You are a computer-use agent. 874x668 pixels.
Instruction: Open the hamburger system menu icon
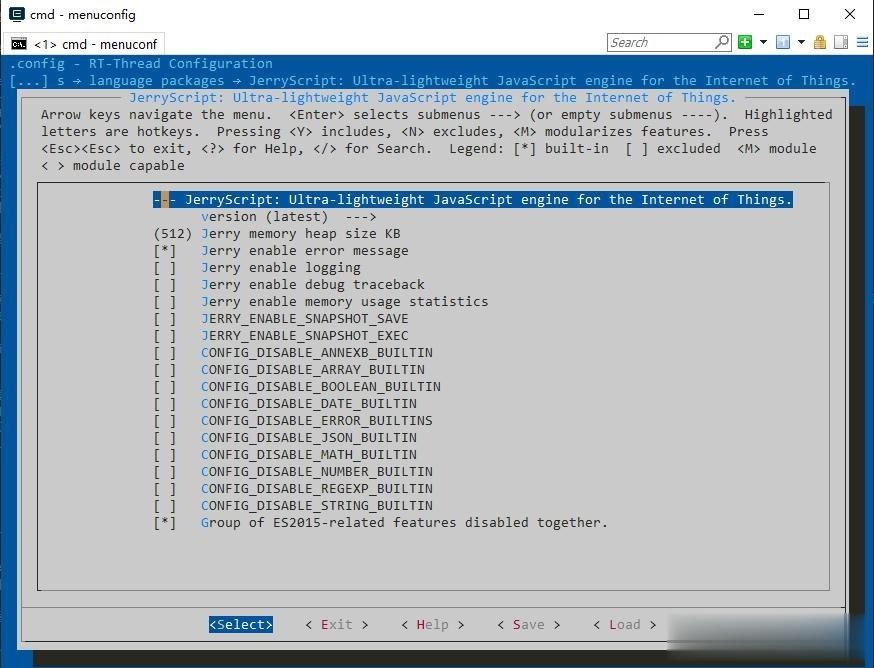tap(862, 42)
